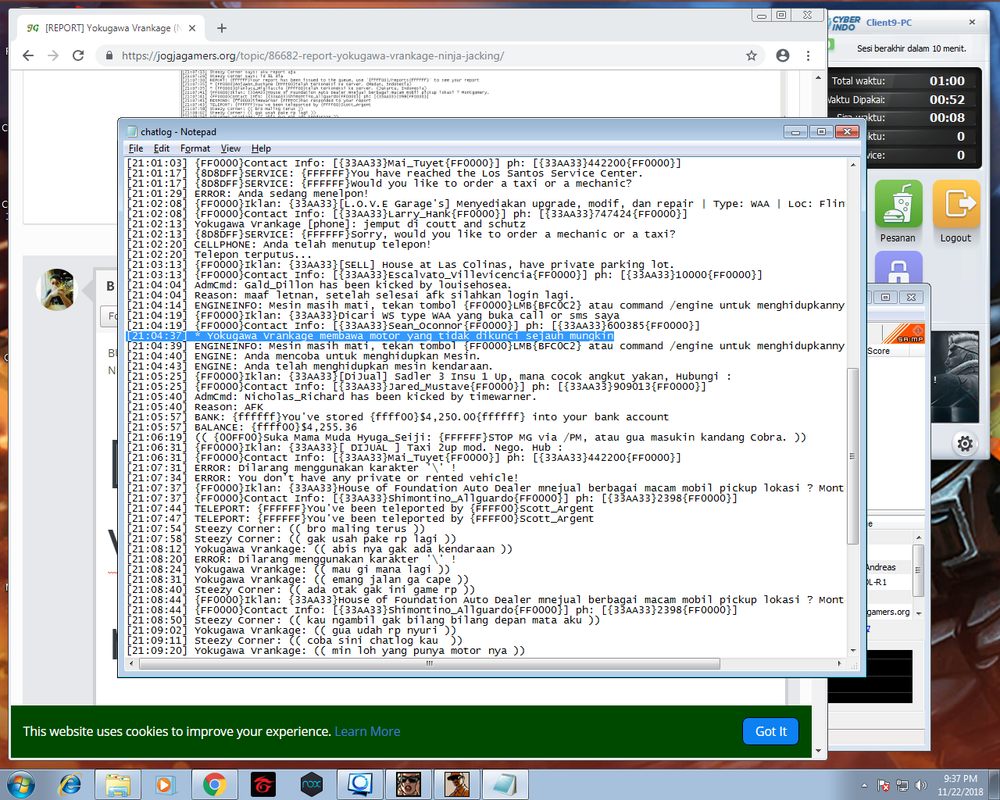1000x800 pixels.
Task: Switch to GTA orange-shirt character taskbar icon
Action: [x=457, y=785]
